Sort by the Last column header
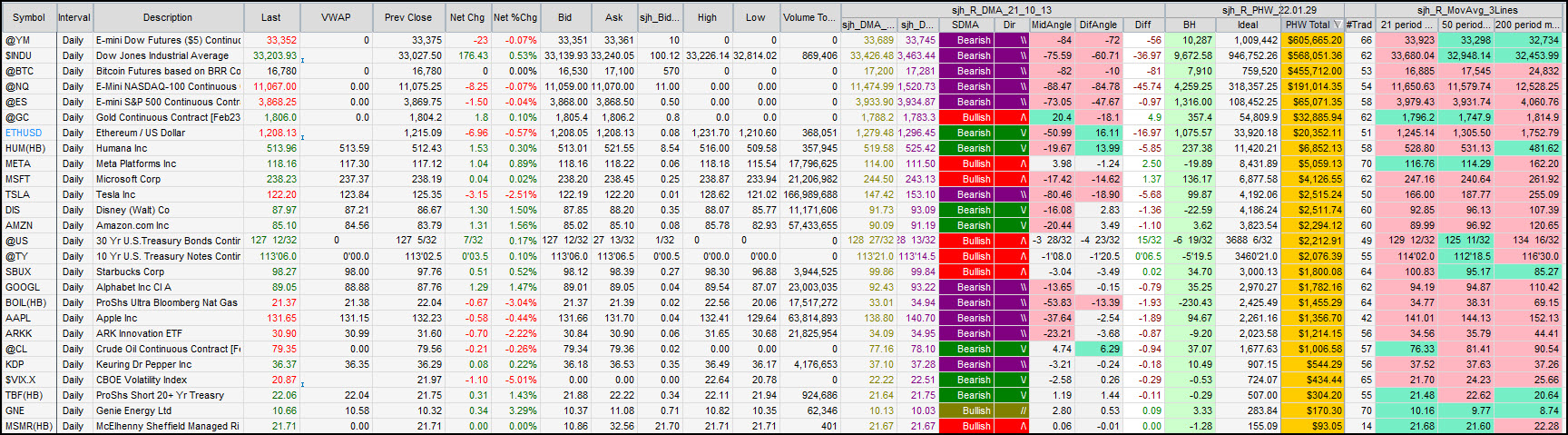Screen dimensions: 1568x435 (x=271, y=17)
